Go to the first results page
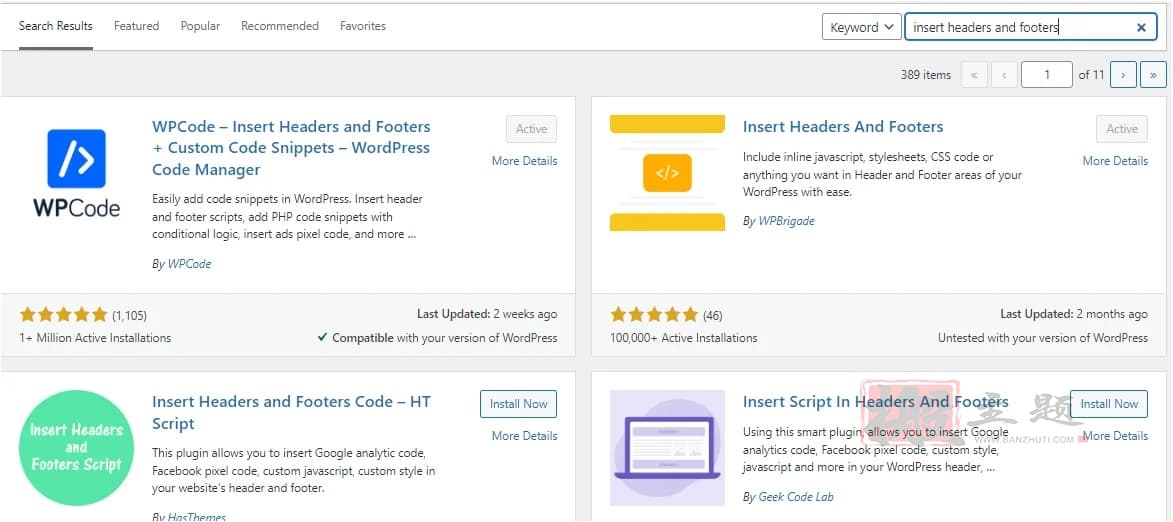The width and height of the screenshot is (1173, 522). [974, 75]
